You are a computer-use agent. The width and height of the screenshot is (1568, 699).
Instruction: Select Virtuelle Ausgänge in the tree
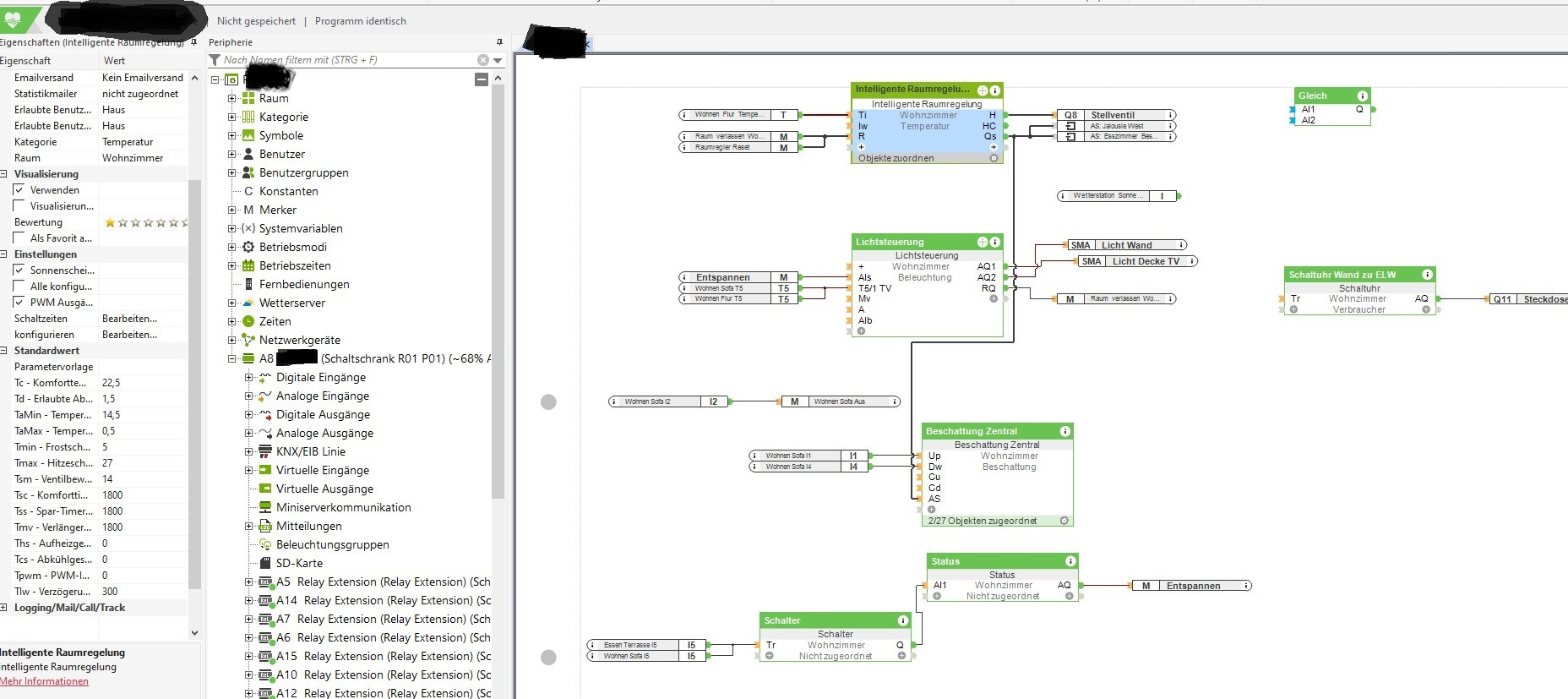pyautogui.click(x=324, y=489)
